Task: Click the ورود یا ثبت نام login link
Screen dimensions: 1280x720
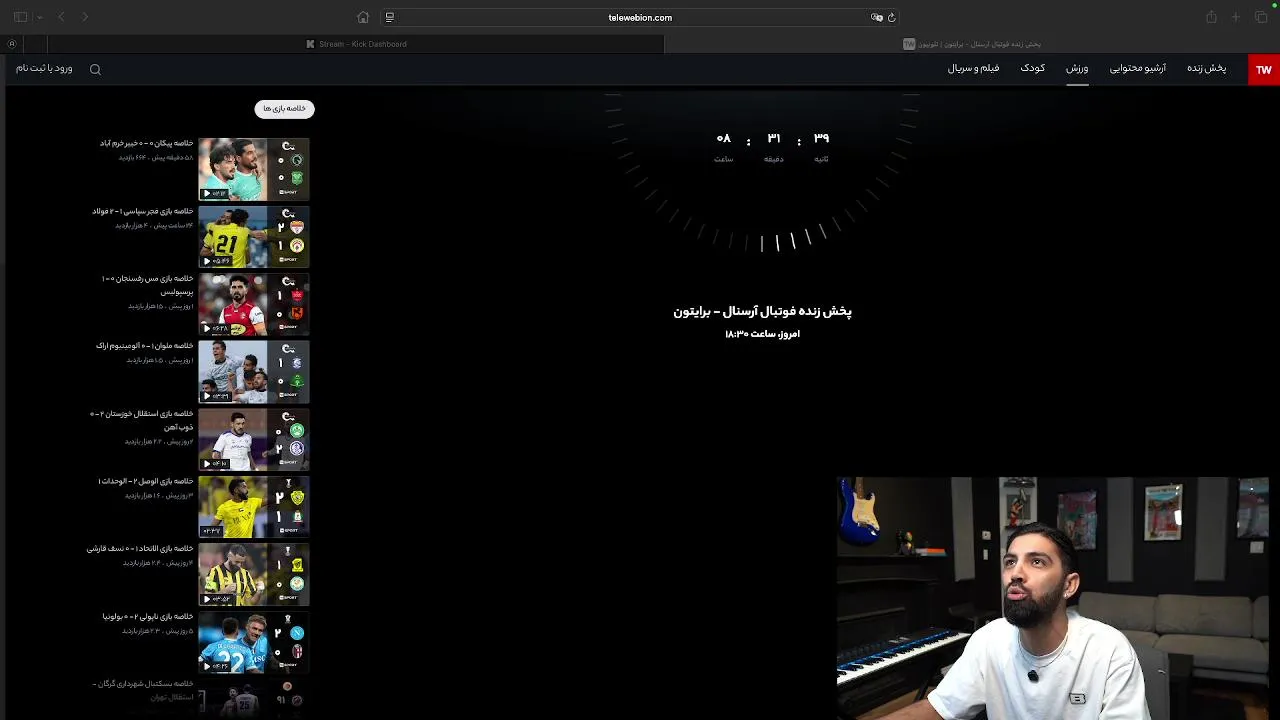Action: click(44, 68)
